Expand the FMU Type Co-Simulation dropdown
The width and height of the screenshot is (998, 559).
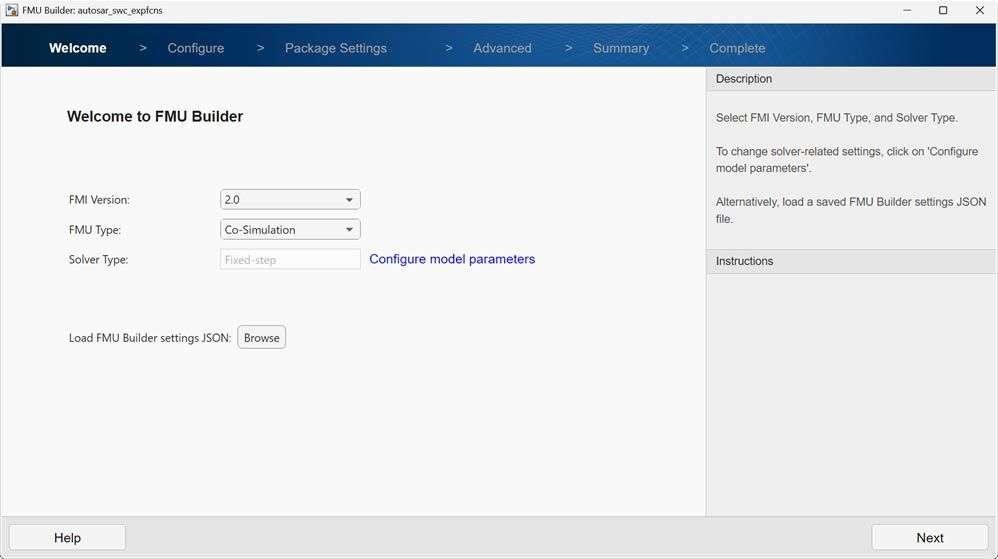[x=290, y=230]
